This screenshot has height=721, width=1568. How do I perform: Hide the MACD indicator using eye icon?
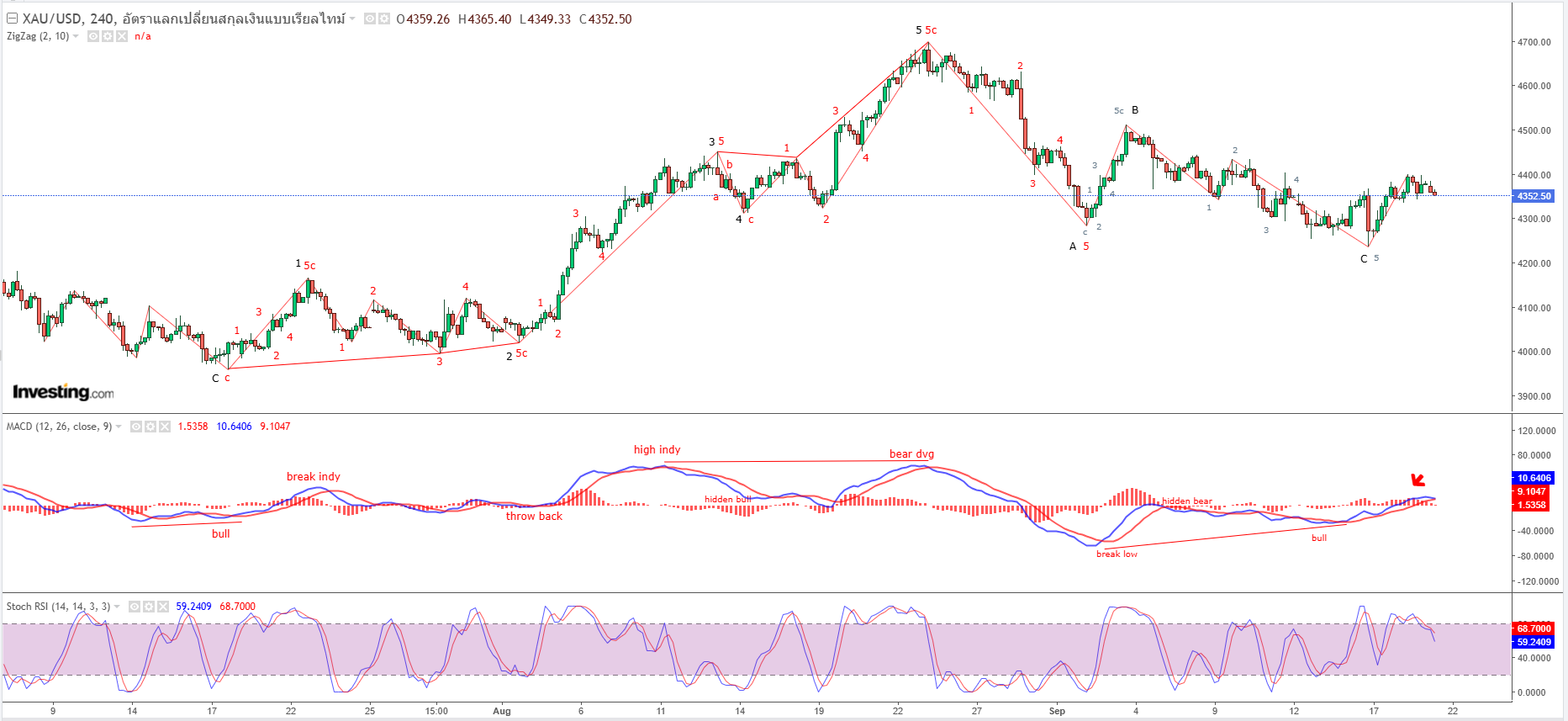(136, 427)
